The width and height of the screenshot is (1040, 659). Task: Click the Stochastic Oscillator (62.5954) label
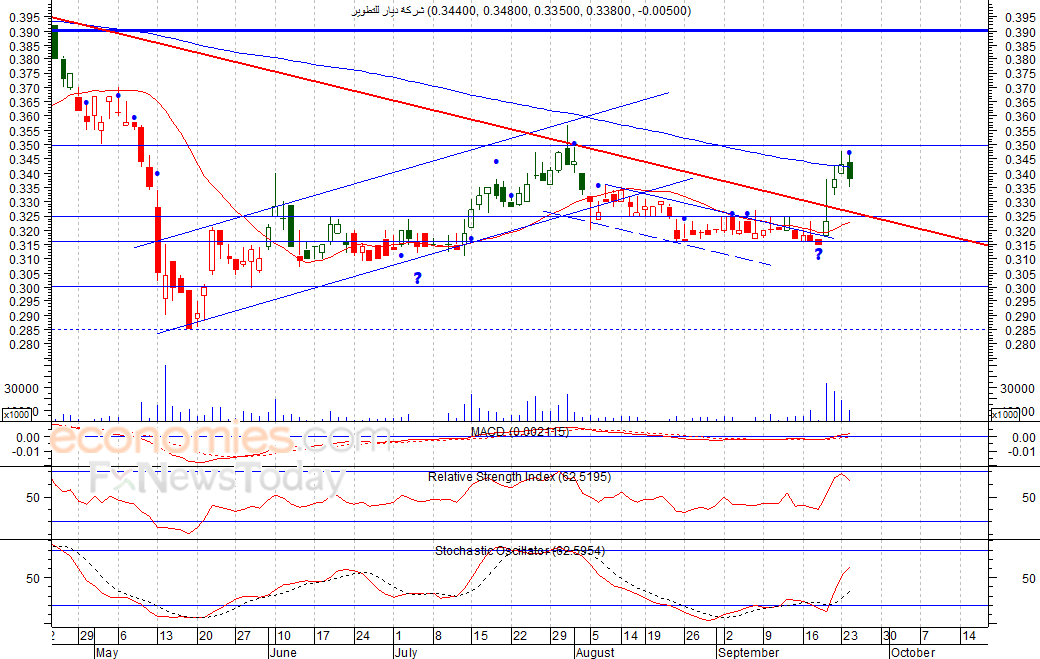pyautogui.click(x=520, y=551)
